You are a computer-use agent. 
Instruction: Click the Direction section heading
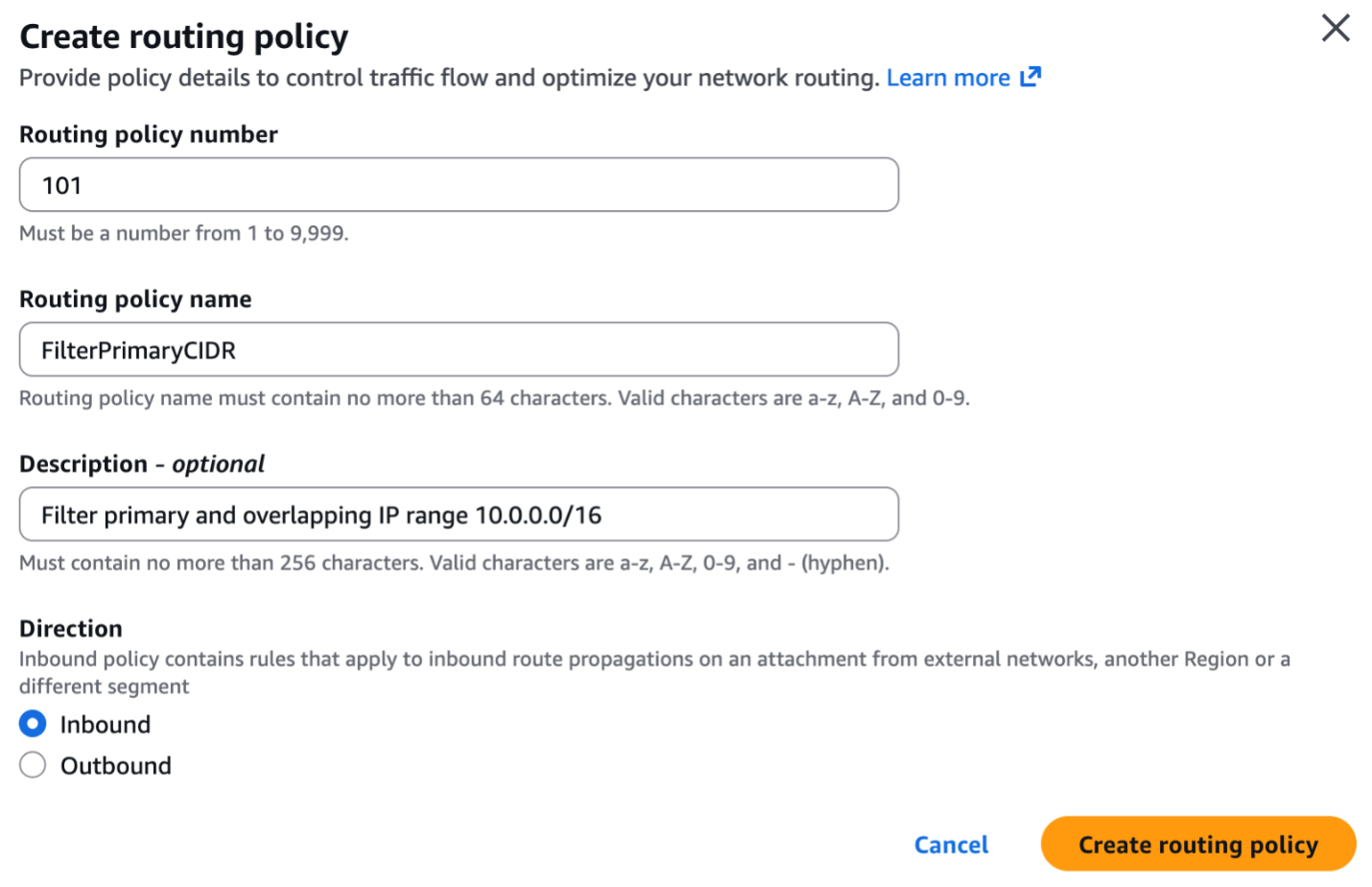(70, 628)
